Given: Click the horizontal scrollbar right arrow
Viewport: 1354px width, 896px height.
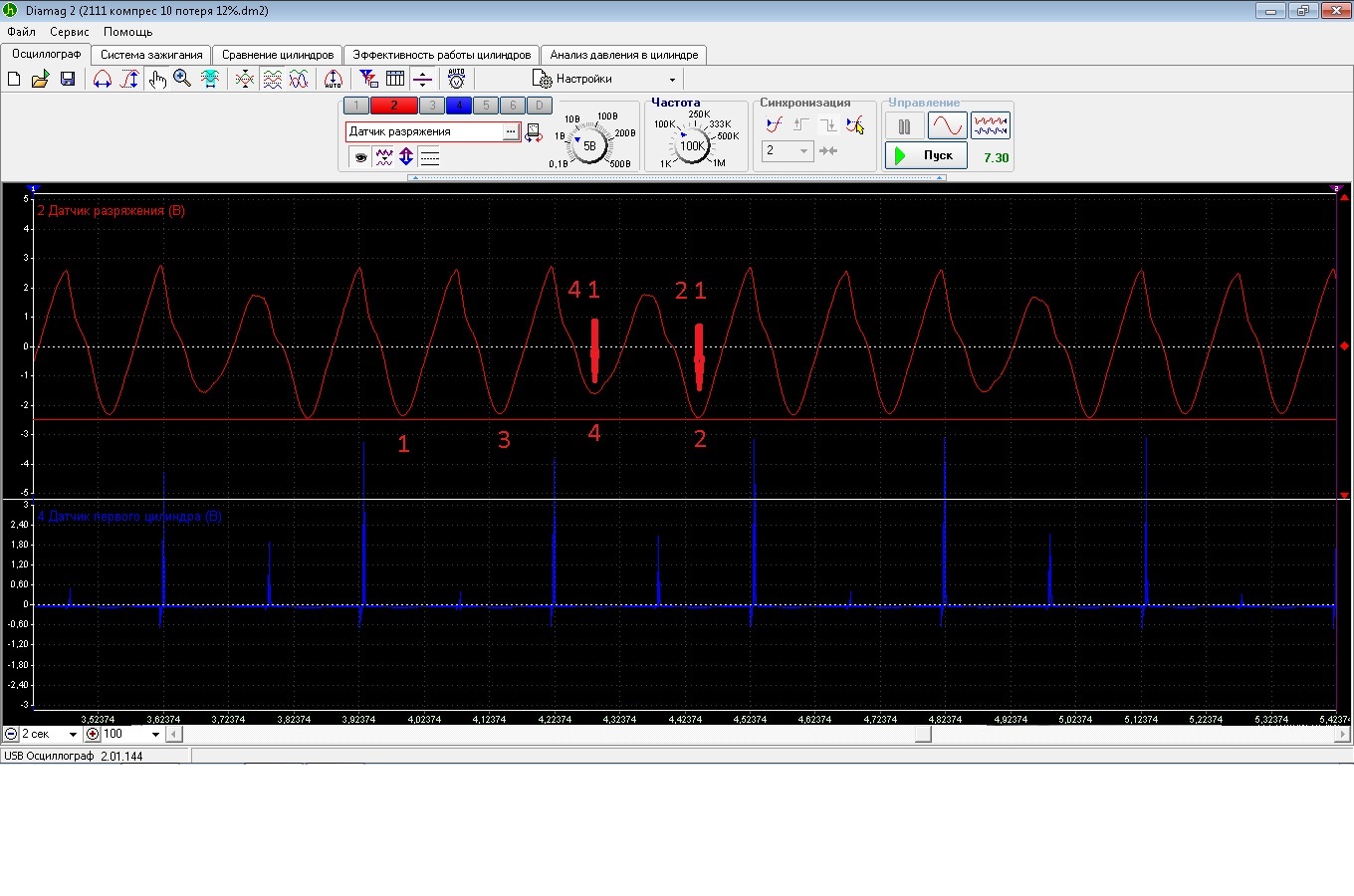Looking at the screenshot, I should click(x=1343, y=734).
